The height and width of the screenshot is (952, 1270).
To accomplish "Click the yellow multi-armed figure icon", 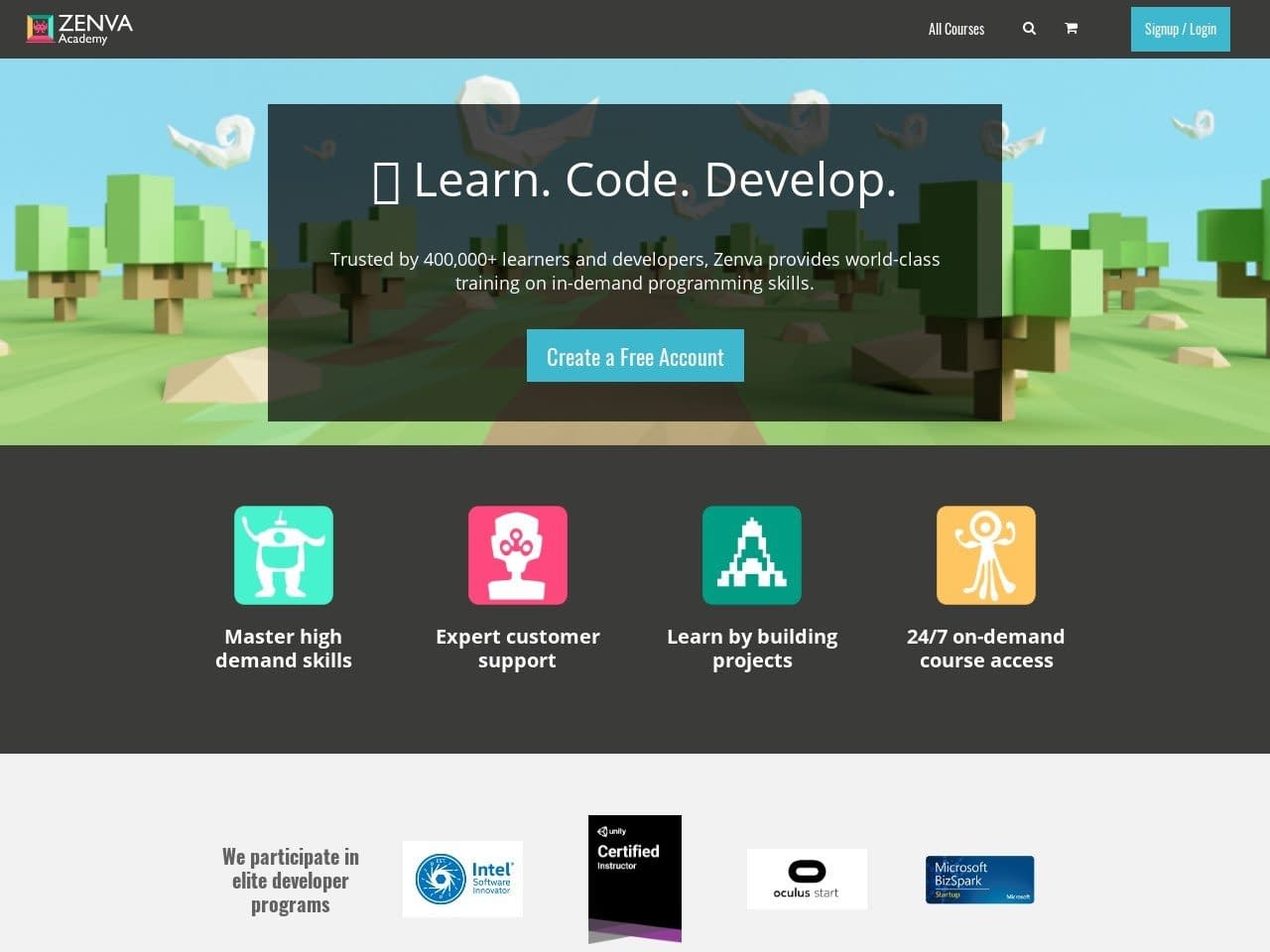I will [x=986, y=555].
